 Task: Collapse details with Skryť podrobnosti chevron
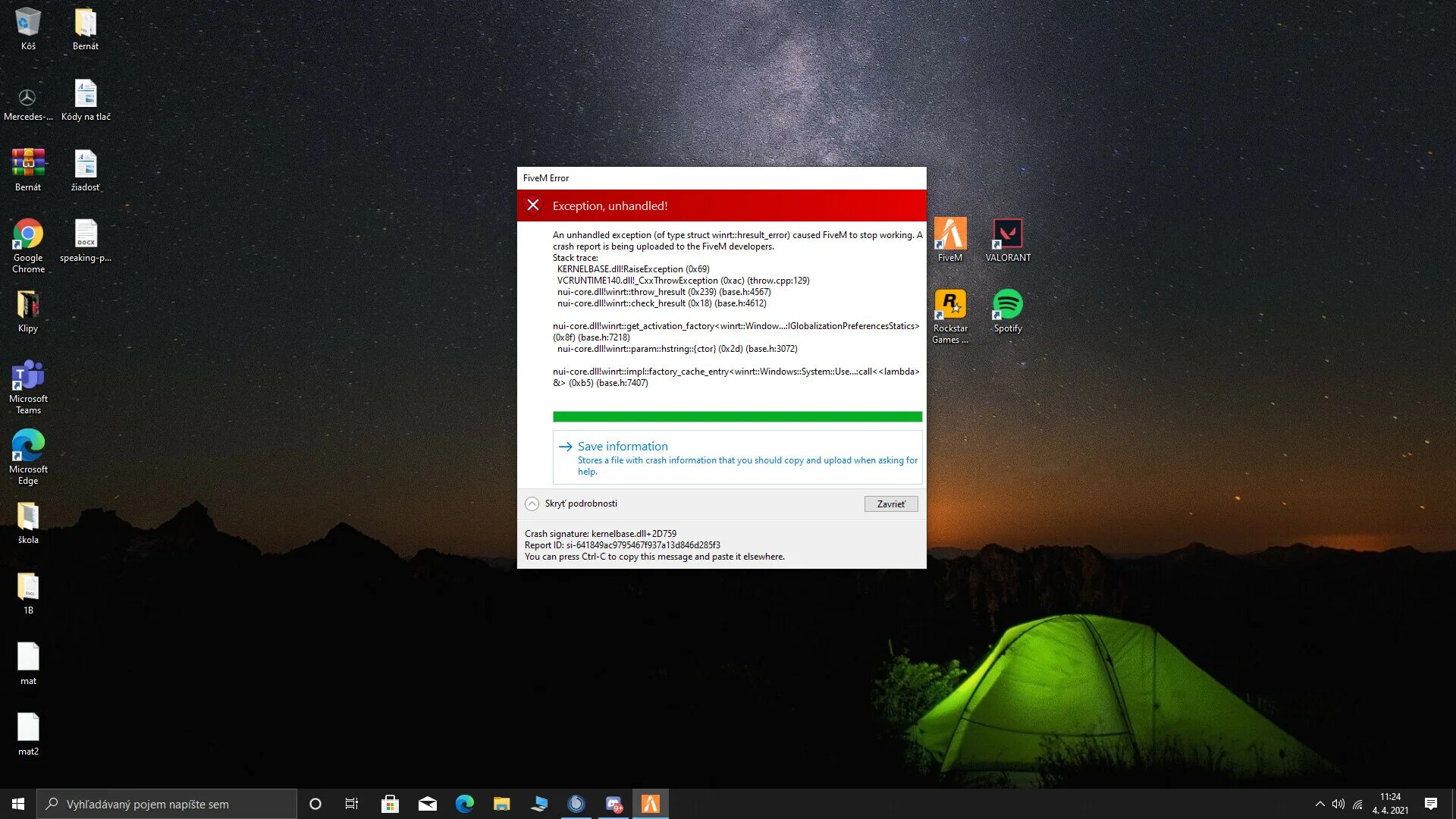[532, 504]
